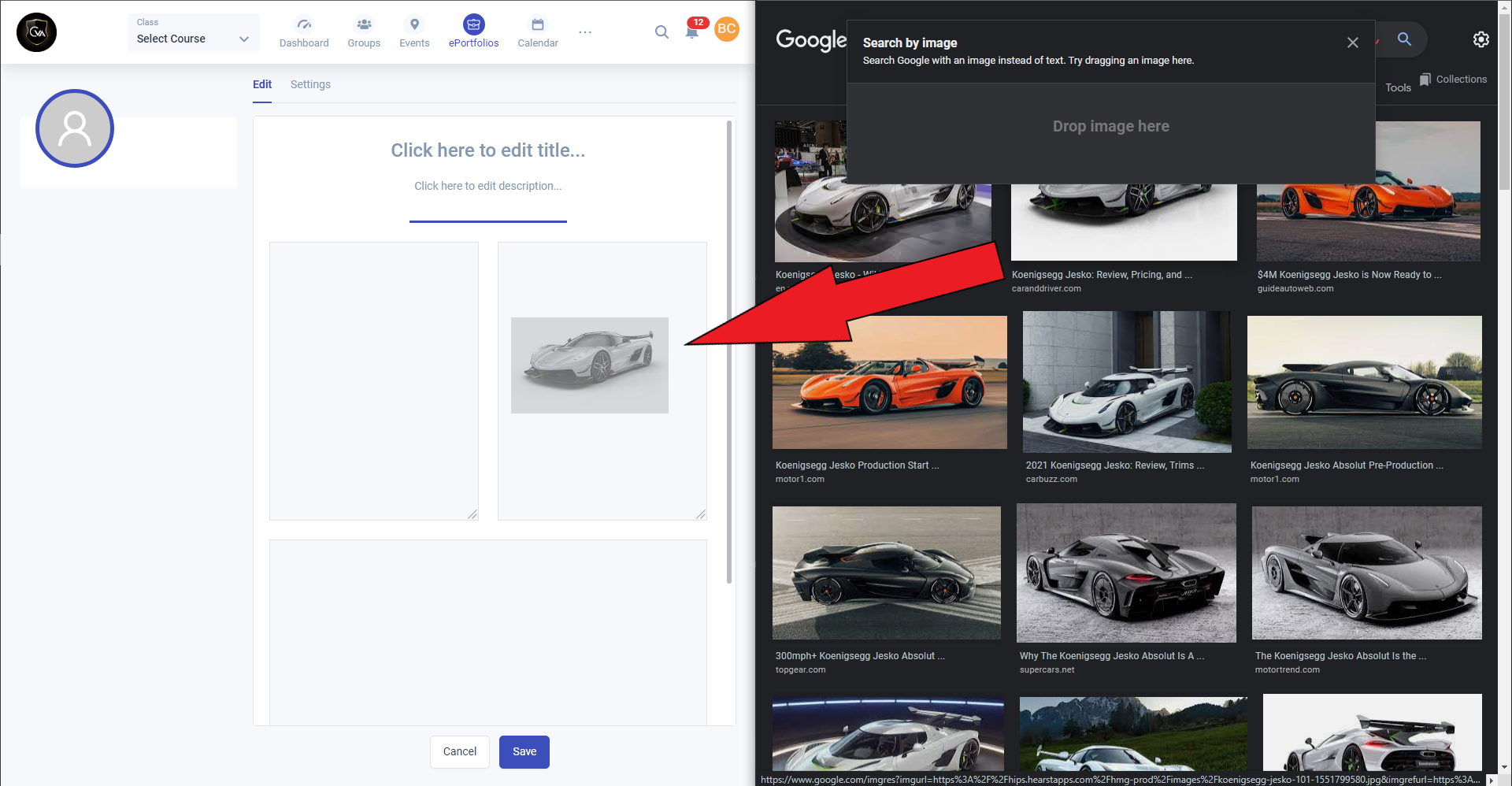Click the Google page vertical scrollbar
This screenshot has width=1512, height=786.
pos(1505,102)
